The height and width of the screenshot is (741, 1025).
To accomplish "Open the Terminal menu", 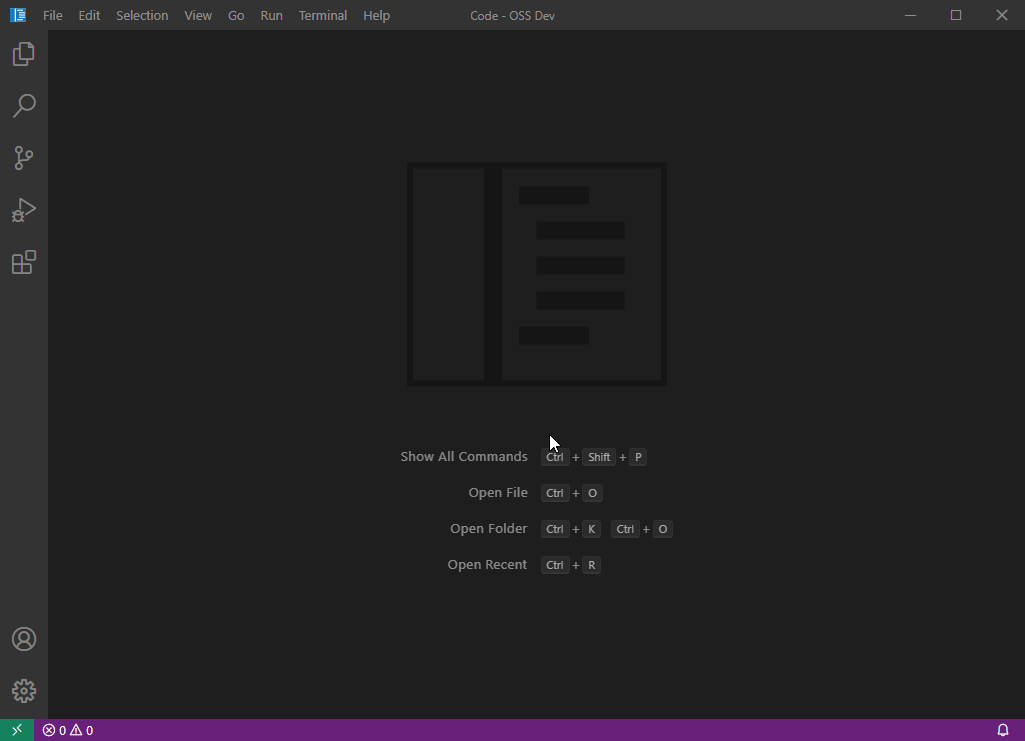I will point(323,15).
